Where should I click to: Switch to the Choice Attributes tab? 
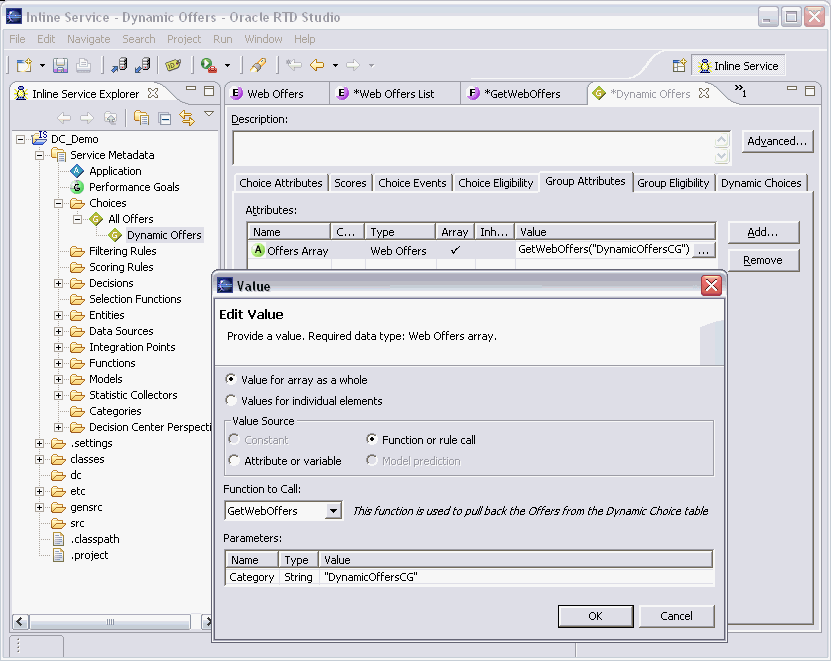click(280, 183)
